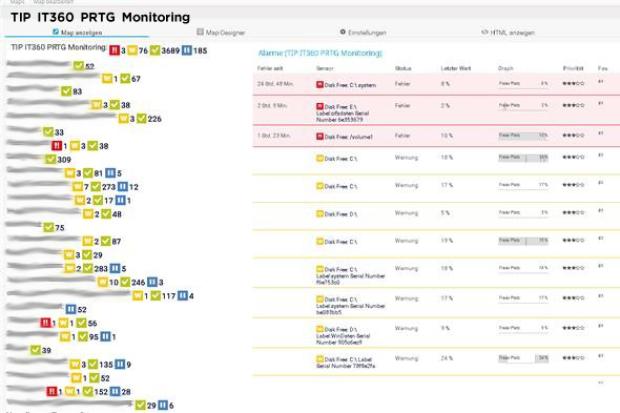Toggle the favorite flag on the /volume1 row
The width and height of the screenshot is (620, 413).
coord(601,133)
